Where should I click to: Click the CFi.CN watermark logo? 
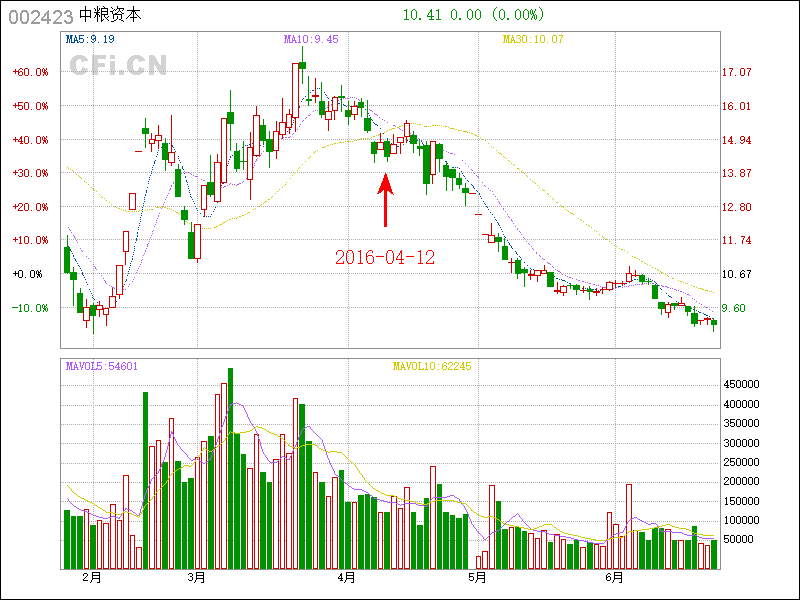tap(117, 65)
